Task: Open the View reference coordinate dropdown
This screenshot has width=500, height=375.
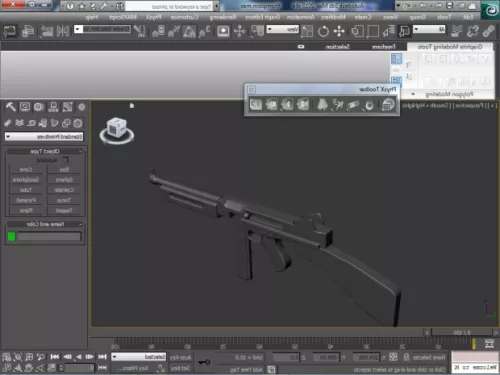Action: 283,29
